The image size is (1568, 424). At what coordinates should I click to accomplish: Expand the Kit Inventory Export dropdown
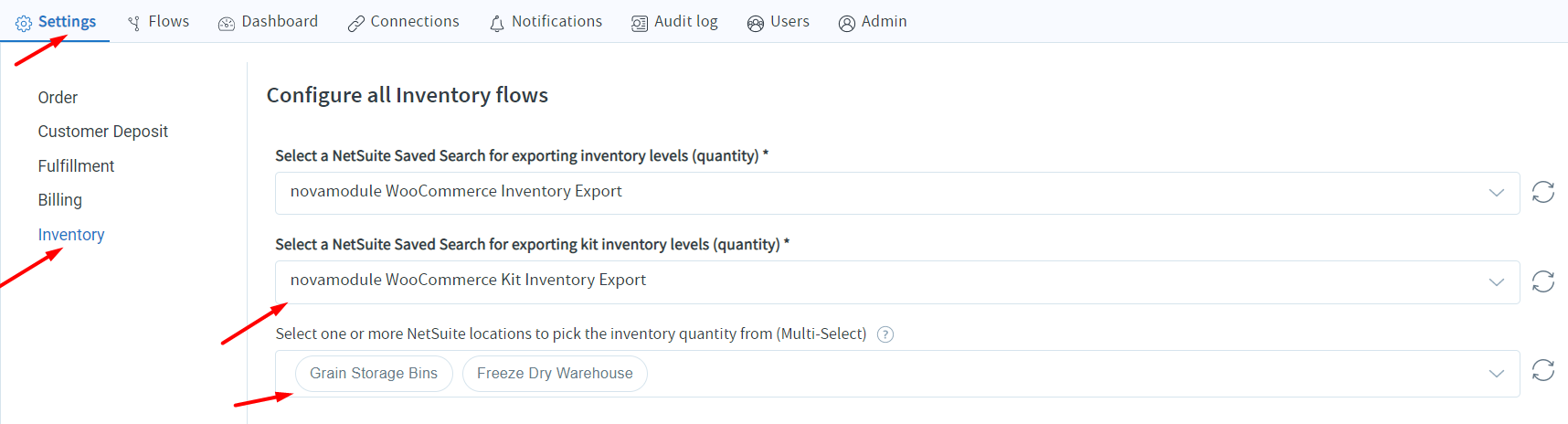pos(1497,281)
